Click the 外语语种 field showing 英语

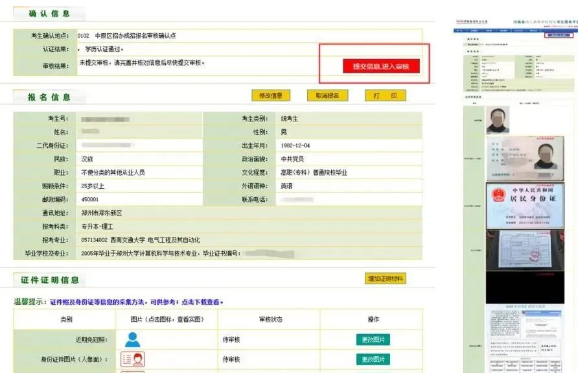349,186
